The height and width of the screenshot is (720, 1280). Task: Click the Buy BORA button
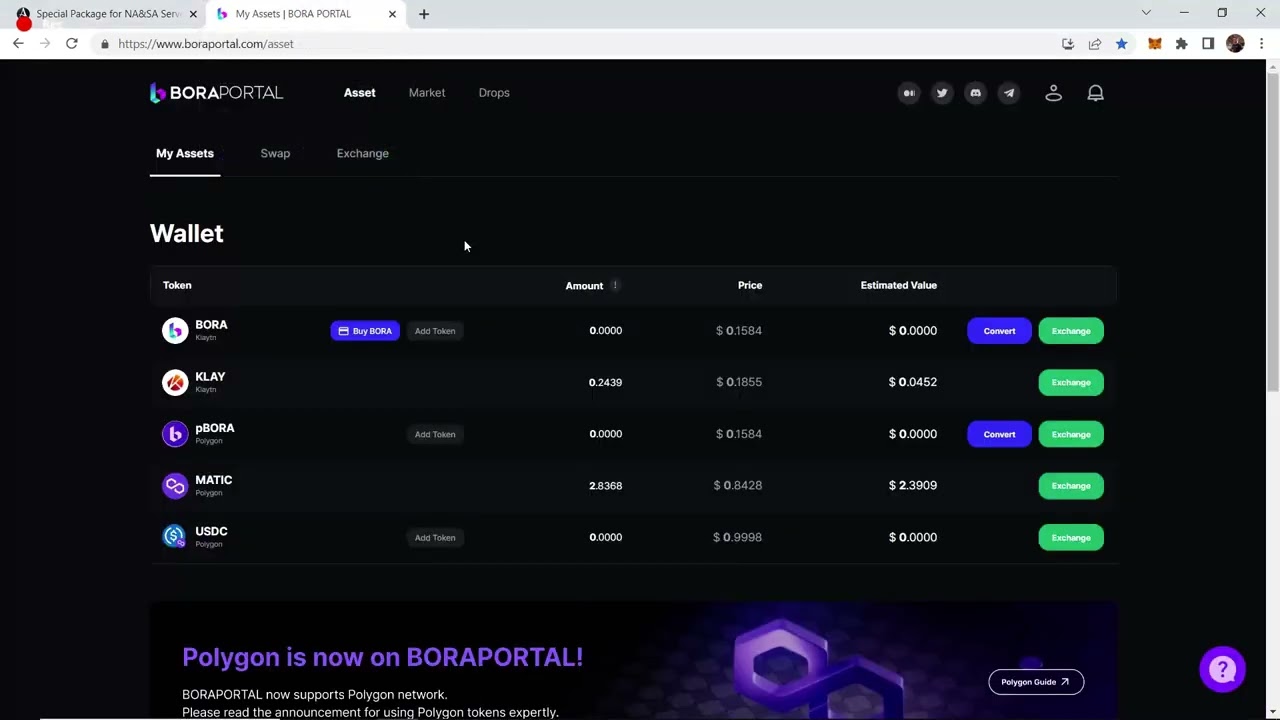(365, 331)
